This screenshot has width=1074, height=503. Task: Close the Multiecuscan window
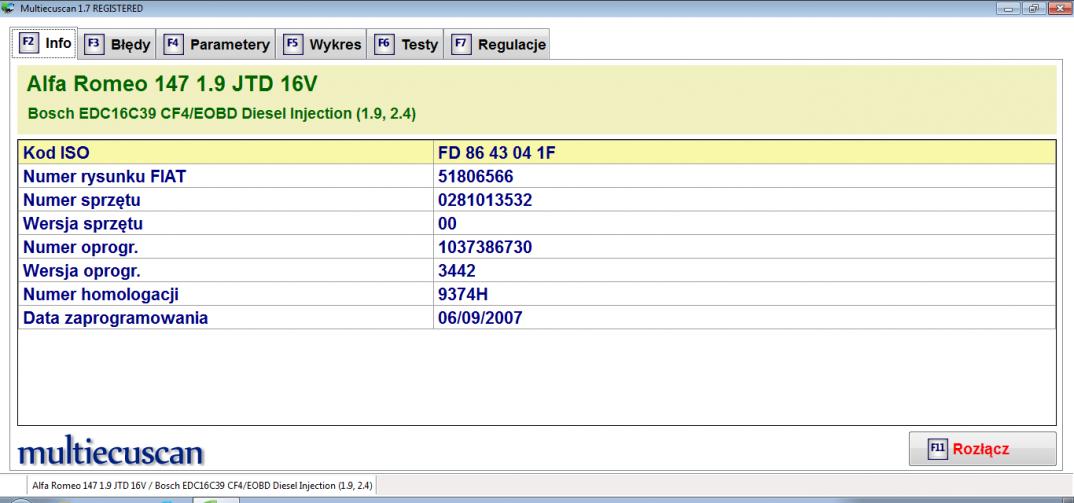(1058, 8)
